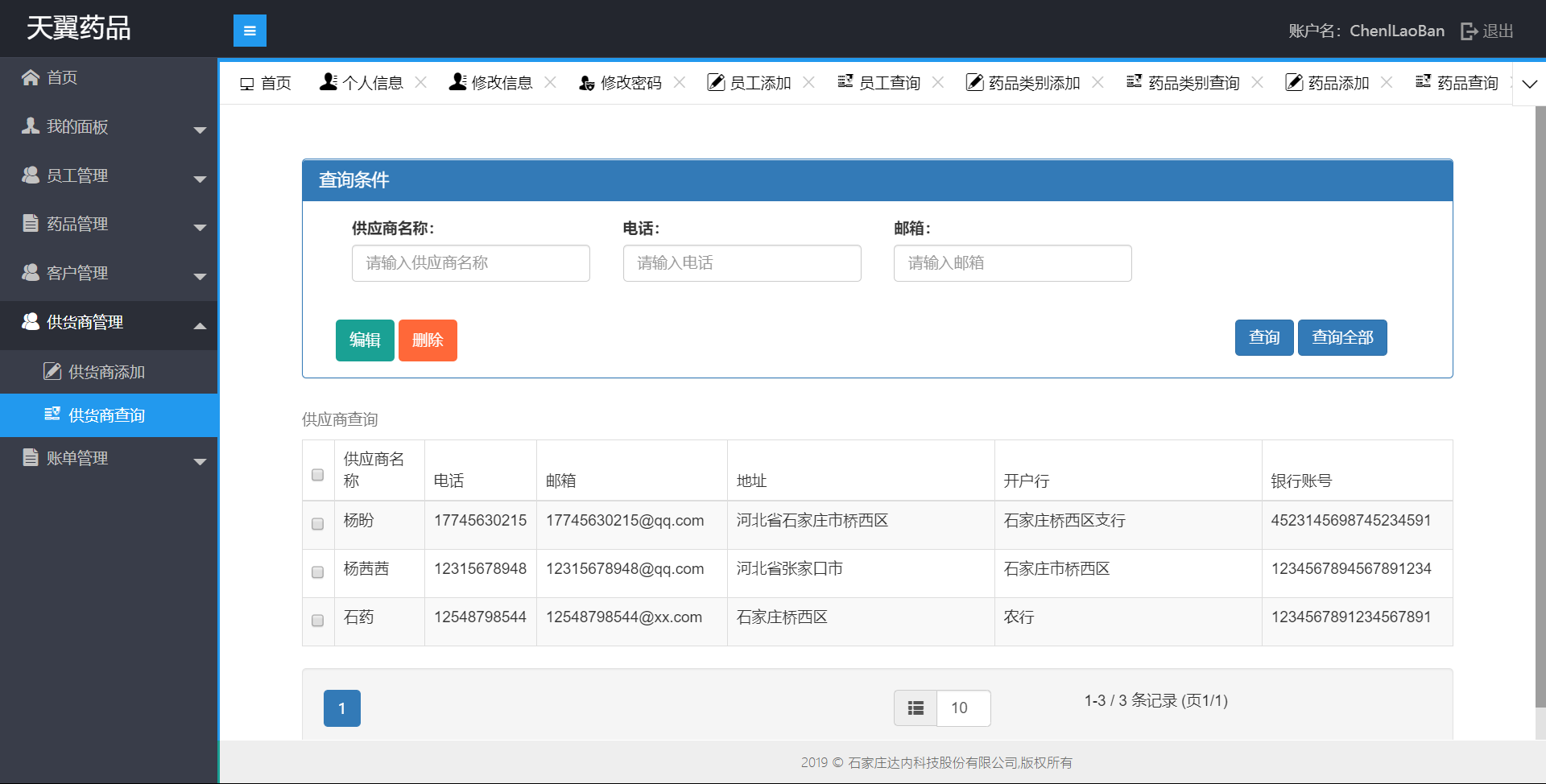1546x784 pixels.
Task: Click the list view icon beside page size
Action: click(916, 708)
